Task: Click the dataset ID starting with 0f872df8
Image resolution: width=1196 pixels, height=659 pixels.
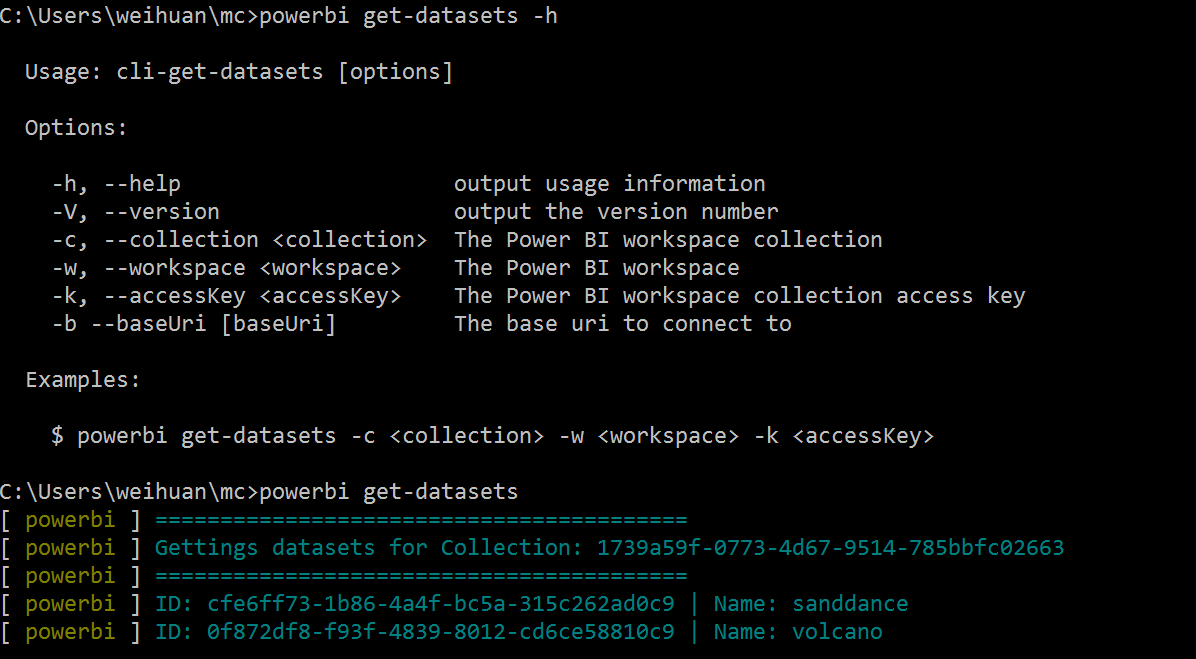Action: click(440, 632)
